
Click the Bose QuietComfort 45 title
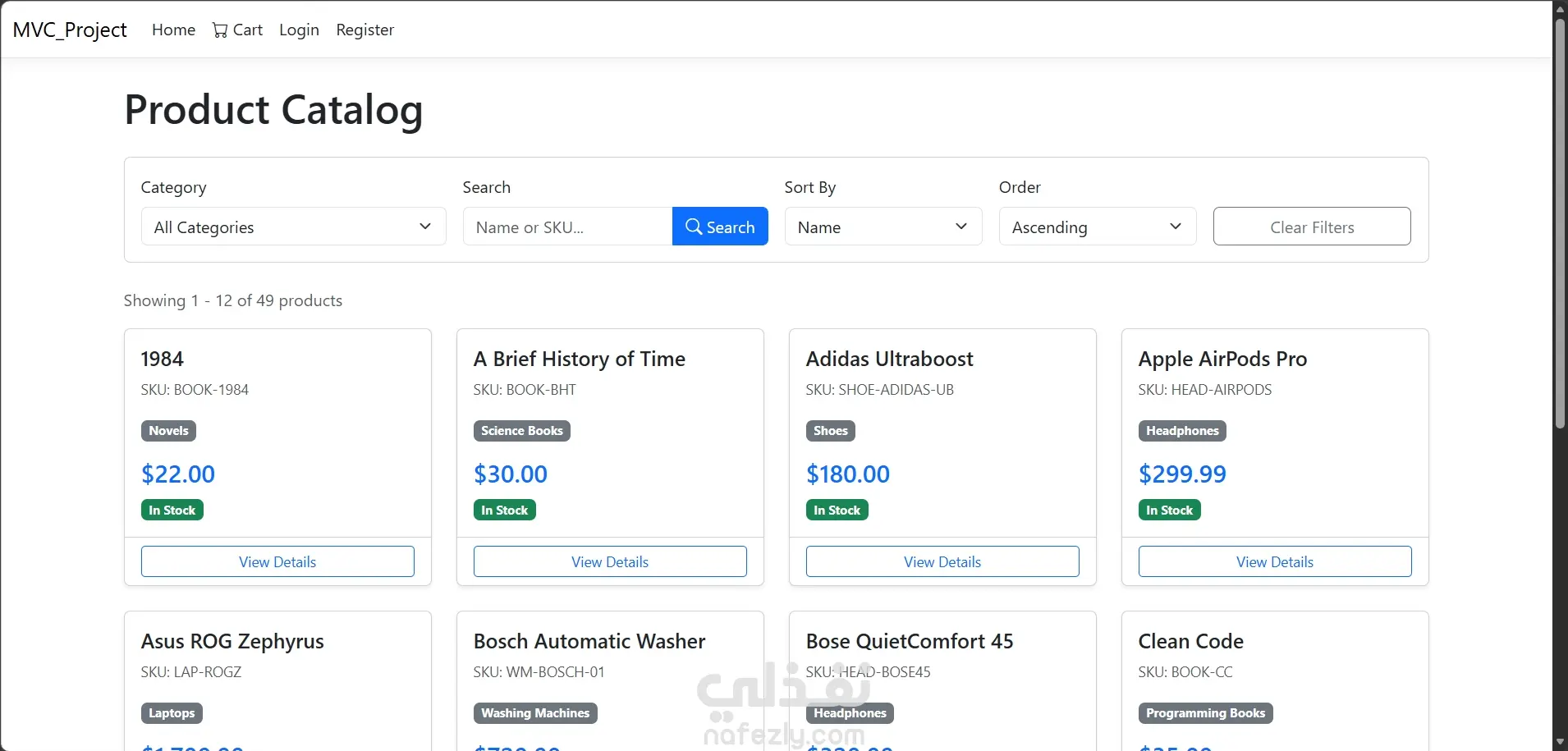click(x=910, y=642)
